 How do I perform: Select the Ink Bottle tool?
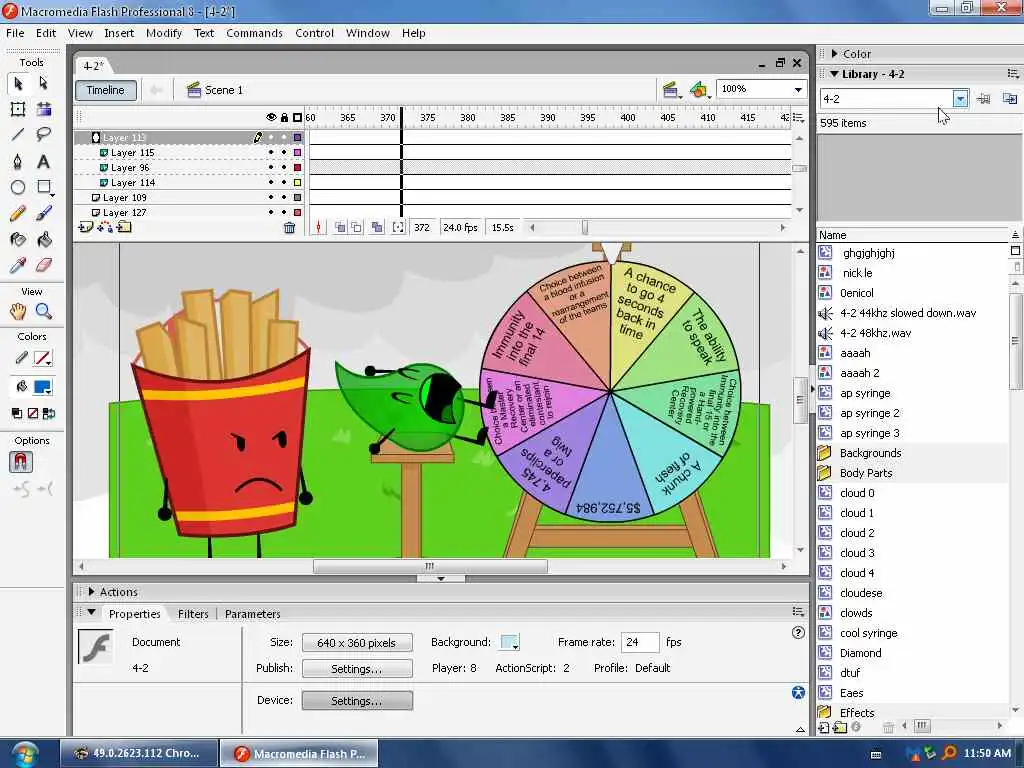[x=18, y=240]
